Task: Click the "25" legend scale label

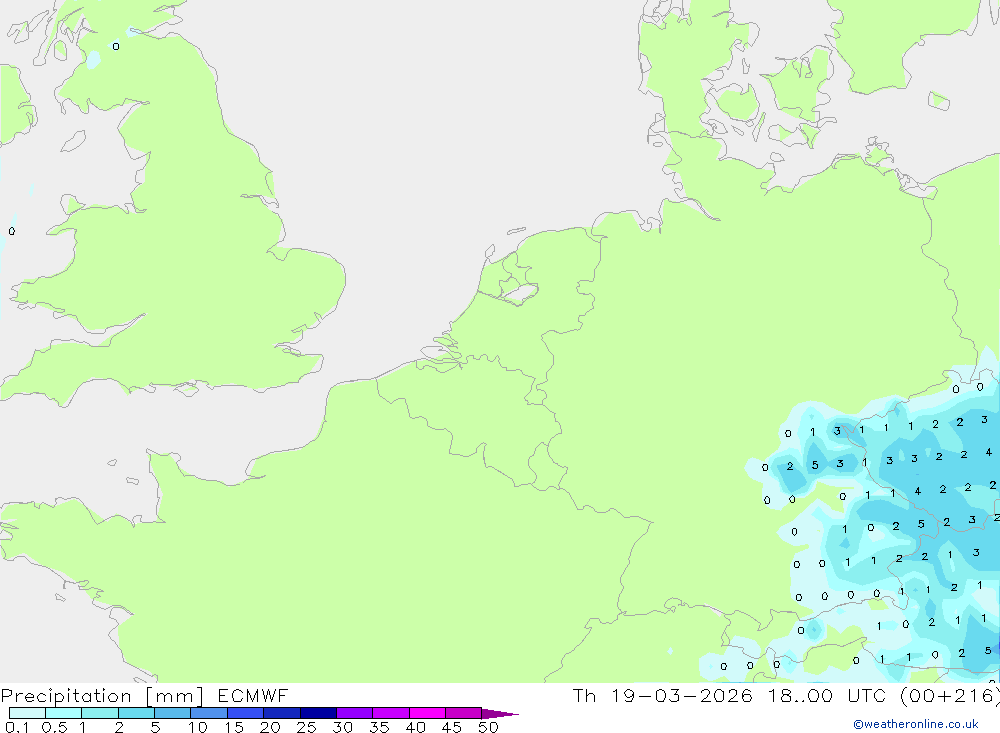Action: (x=307, y=727)
